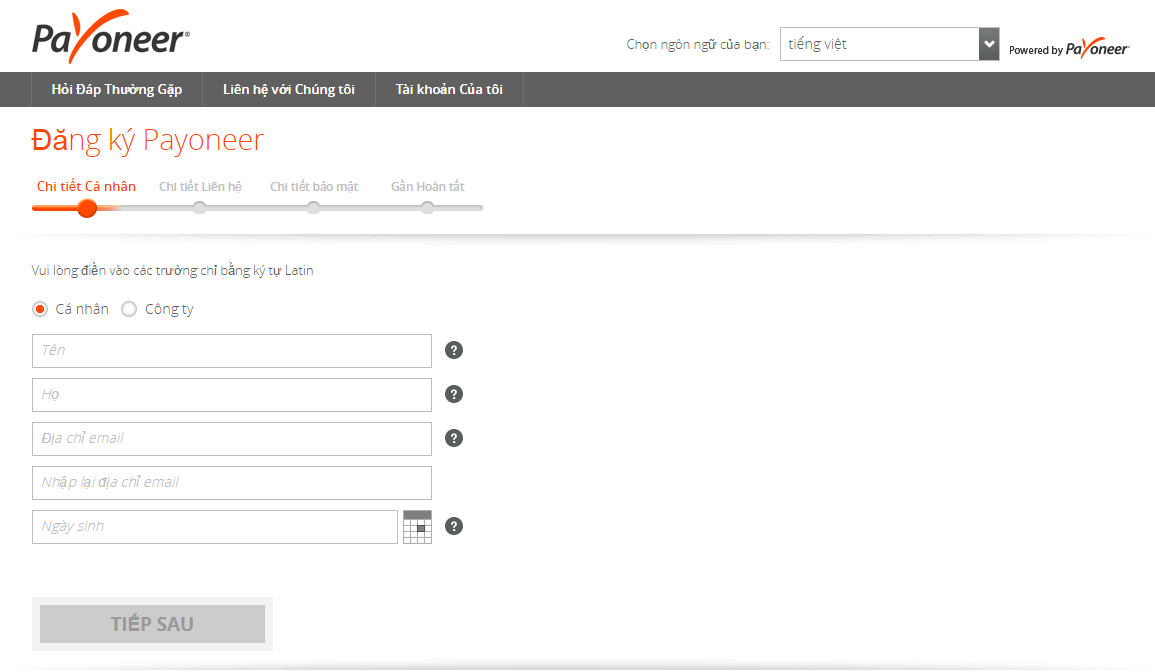Go to Chi tiết bảo mật step

click(314, 186)
